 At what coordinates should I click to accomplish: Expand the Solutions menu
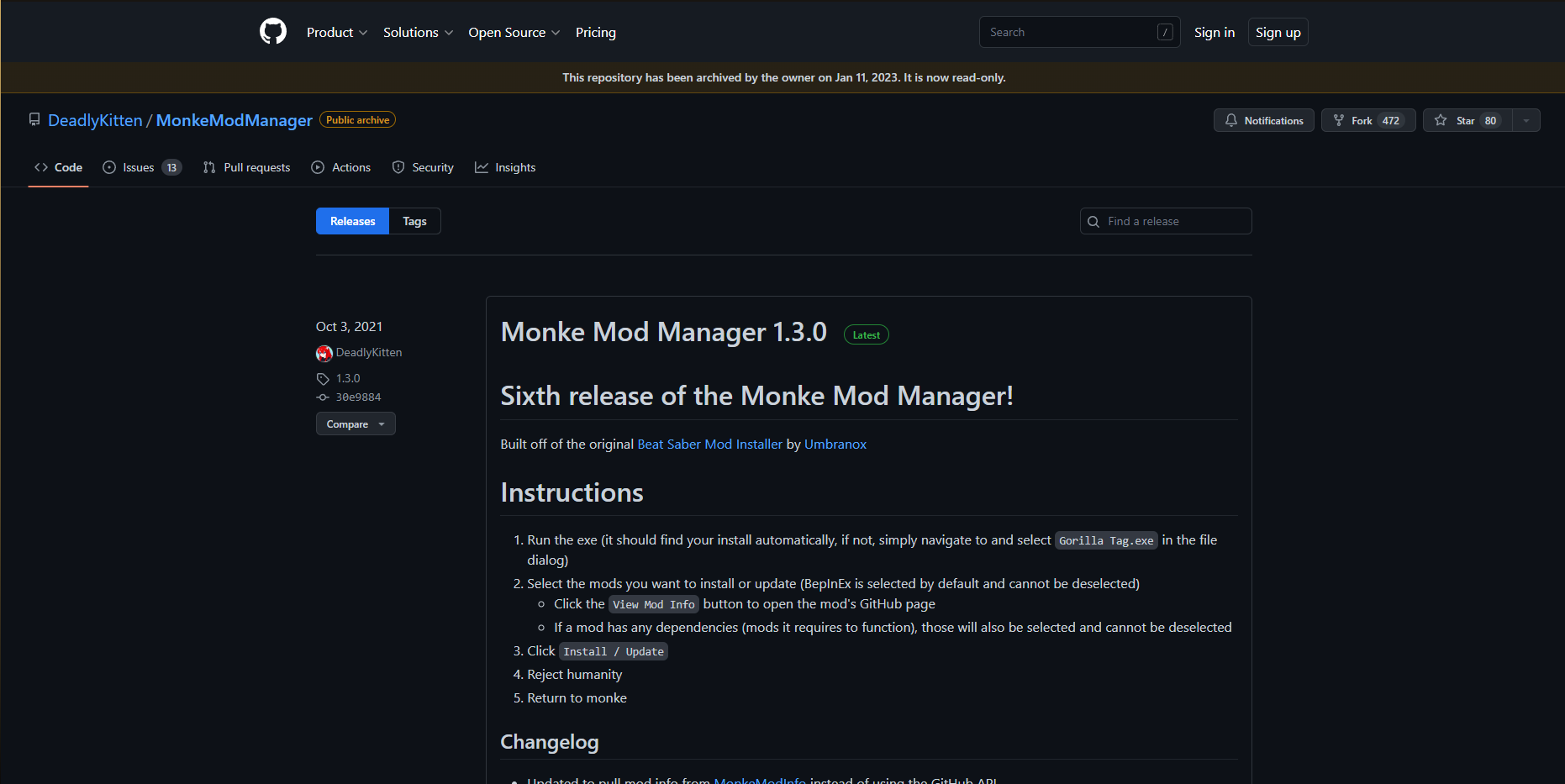[x=418, y=32]
